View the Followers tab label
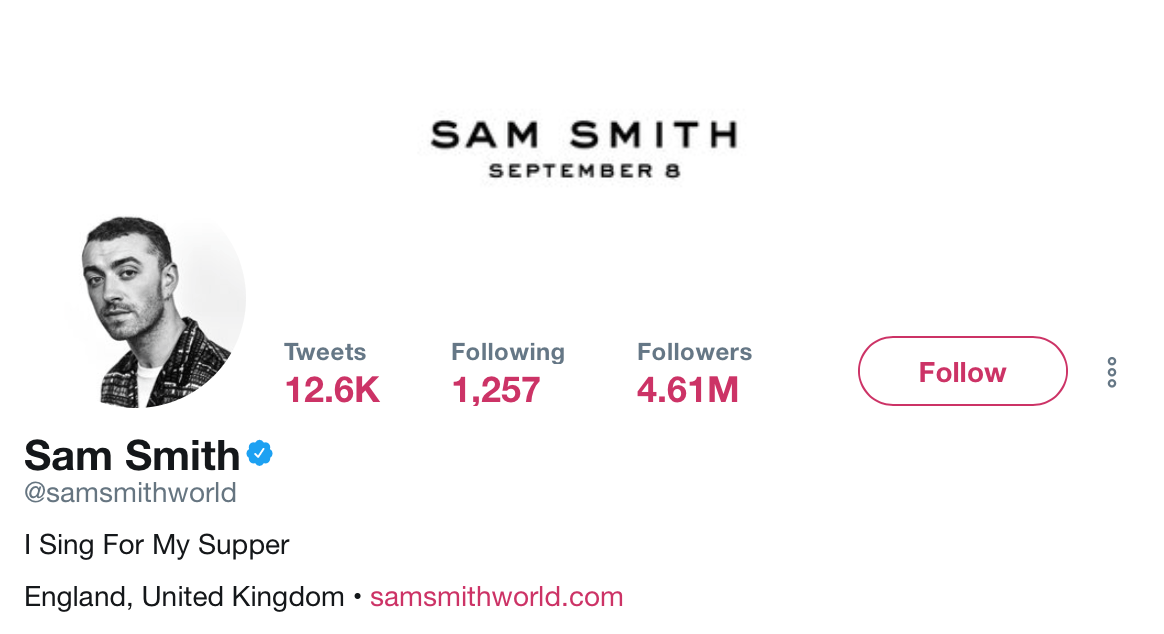This screenshot has height=634, width=1164. point(694,352)
